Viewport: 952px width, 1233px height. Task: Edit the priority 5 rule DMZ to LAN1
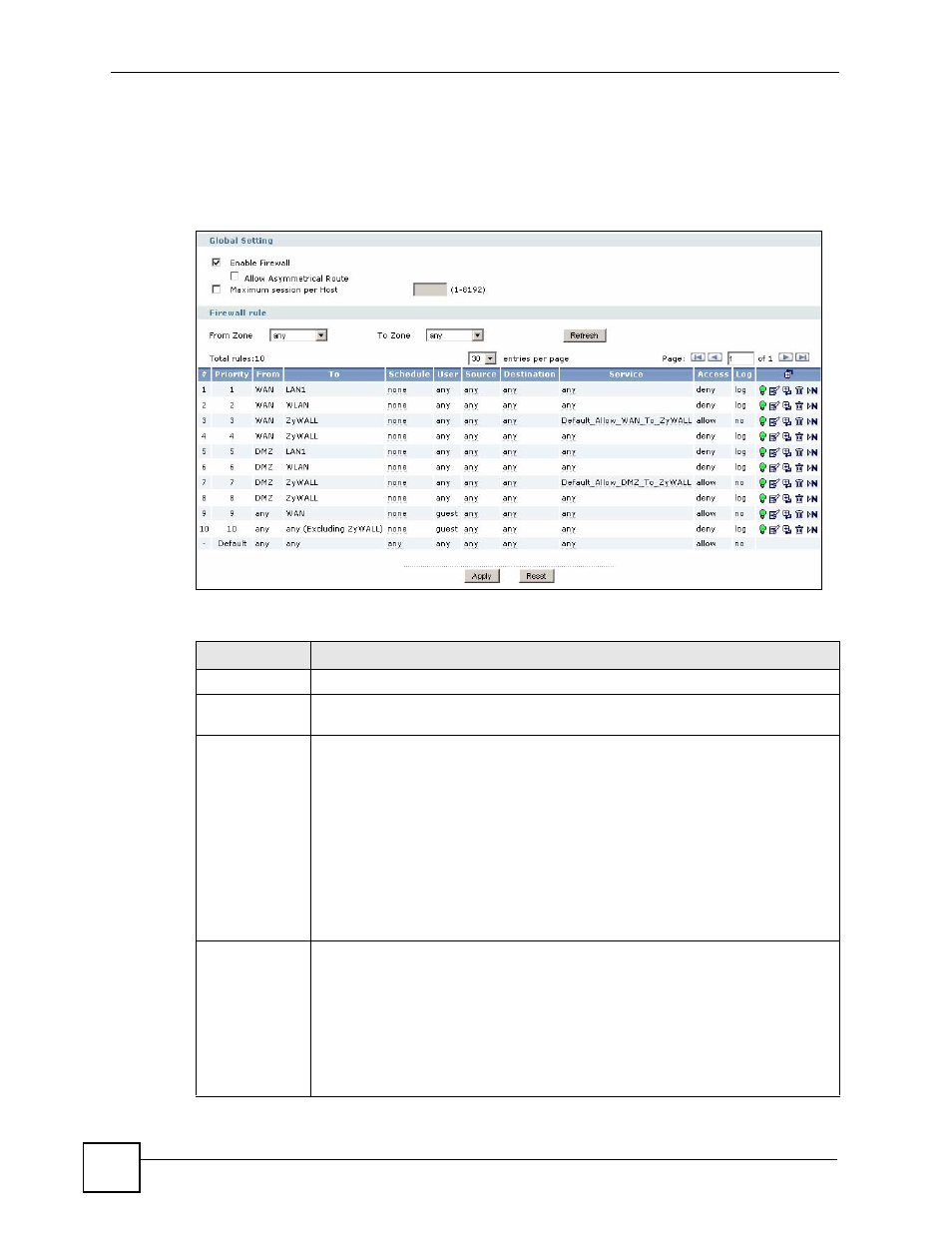pyautogui.click(x=774, y=452)
